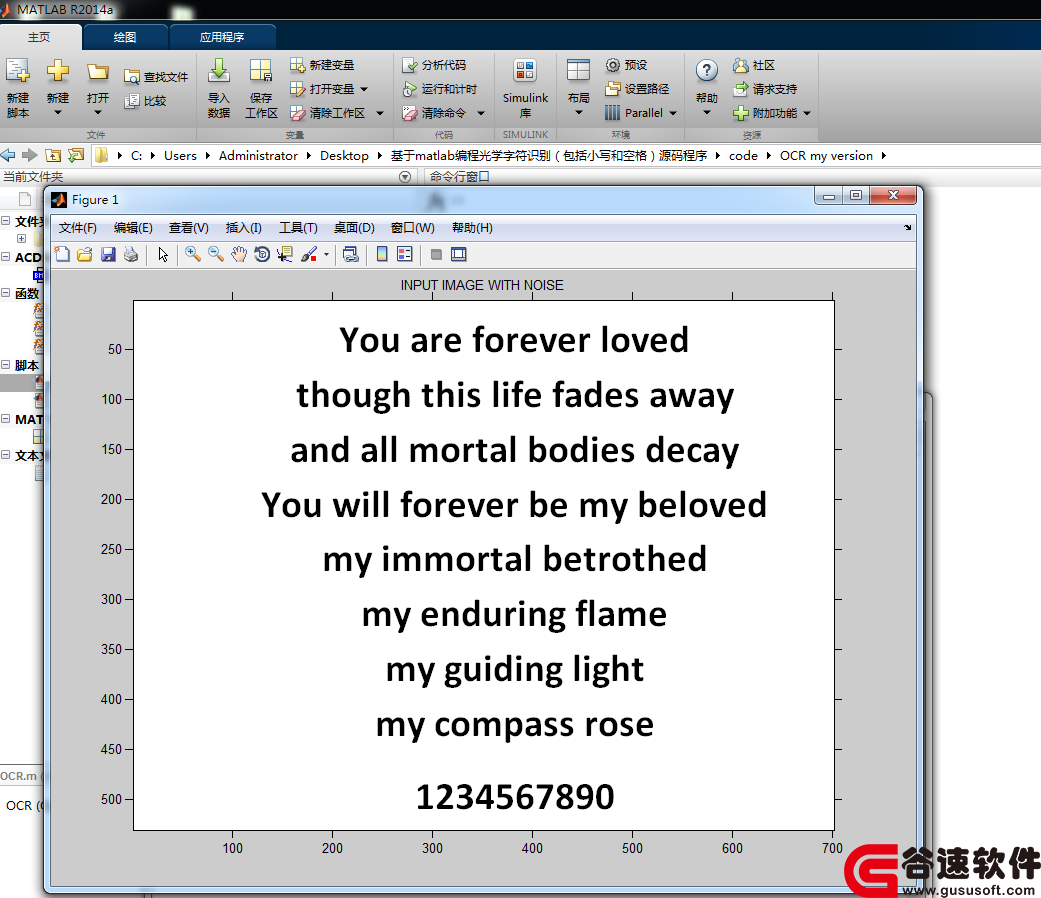Open the 工具(T) menu in Figure 1
Image resolution: width=1041 pixels, height=898 pixels.
tap(298, 228)
